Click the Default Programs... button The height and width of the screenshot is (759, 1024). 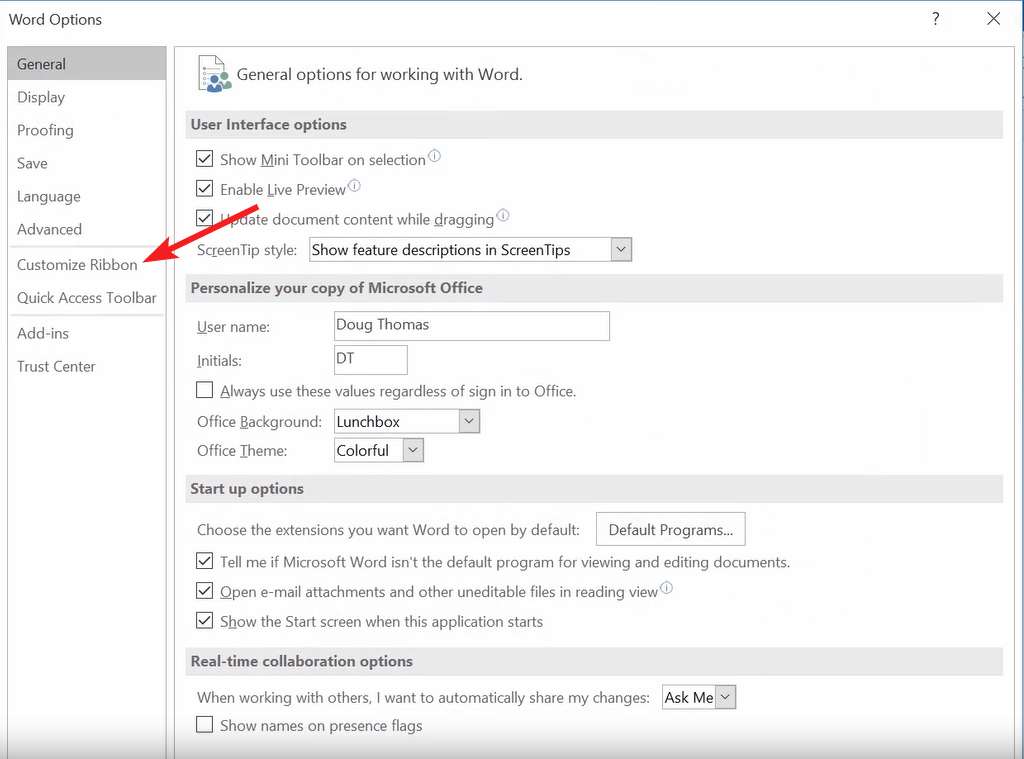pos(671,529)
